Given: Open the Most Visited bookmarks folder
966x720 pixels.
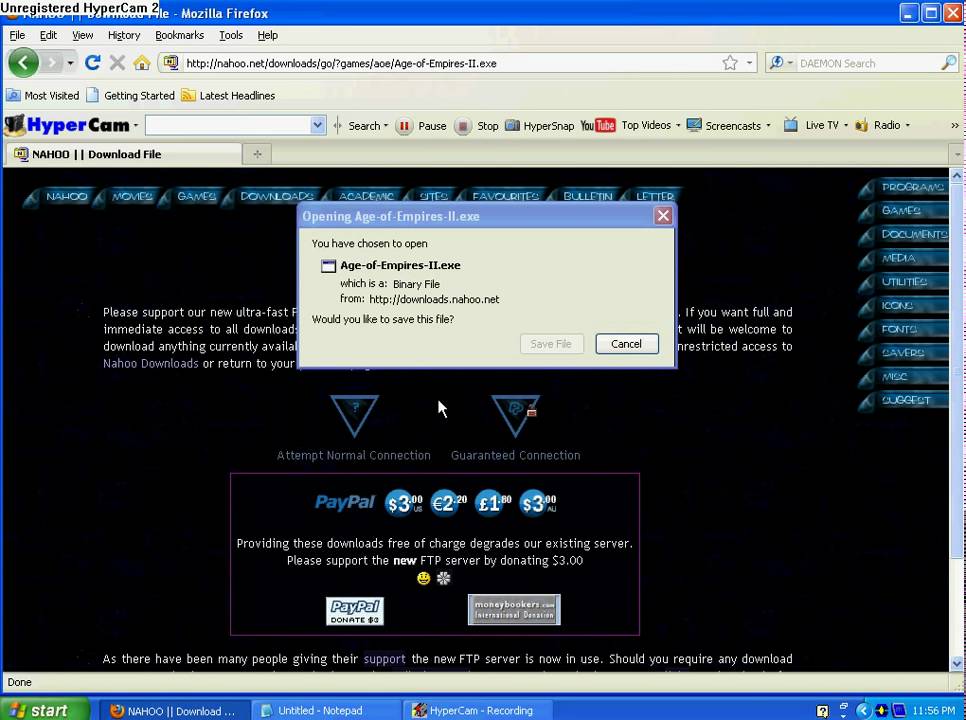Looking at the screenshot, I should [x=43, y=95].
